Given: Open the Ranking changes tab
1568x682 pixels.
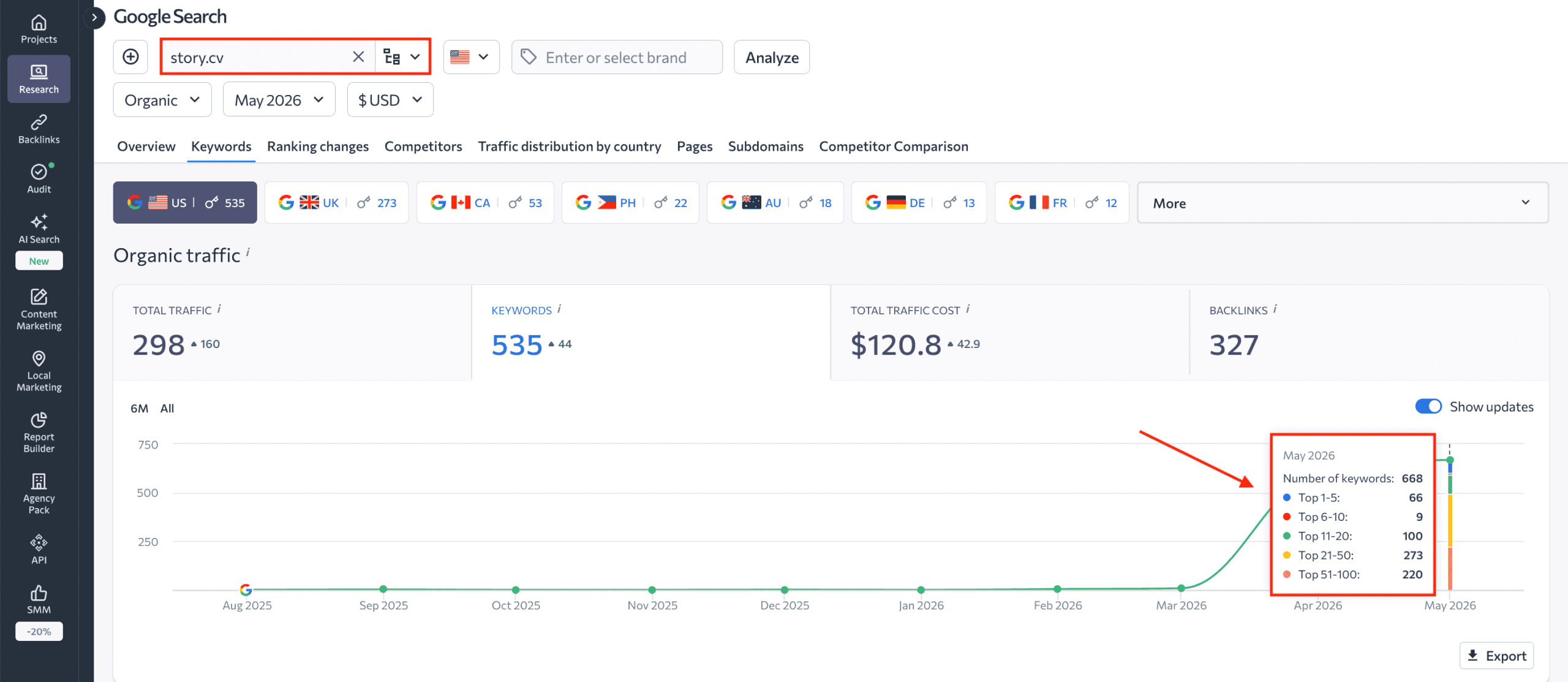Looking at the screenshot, I should (x=318, y=146).
